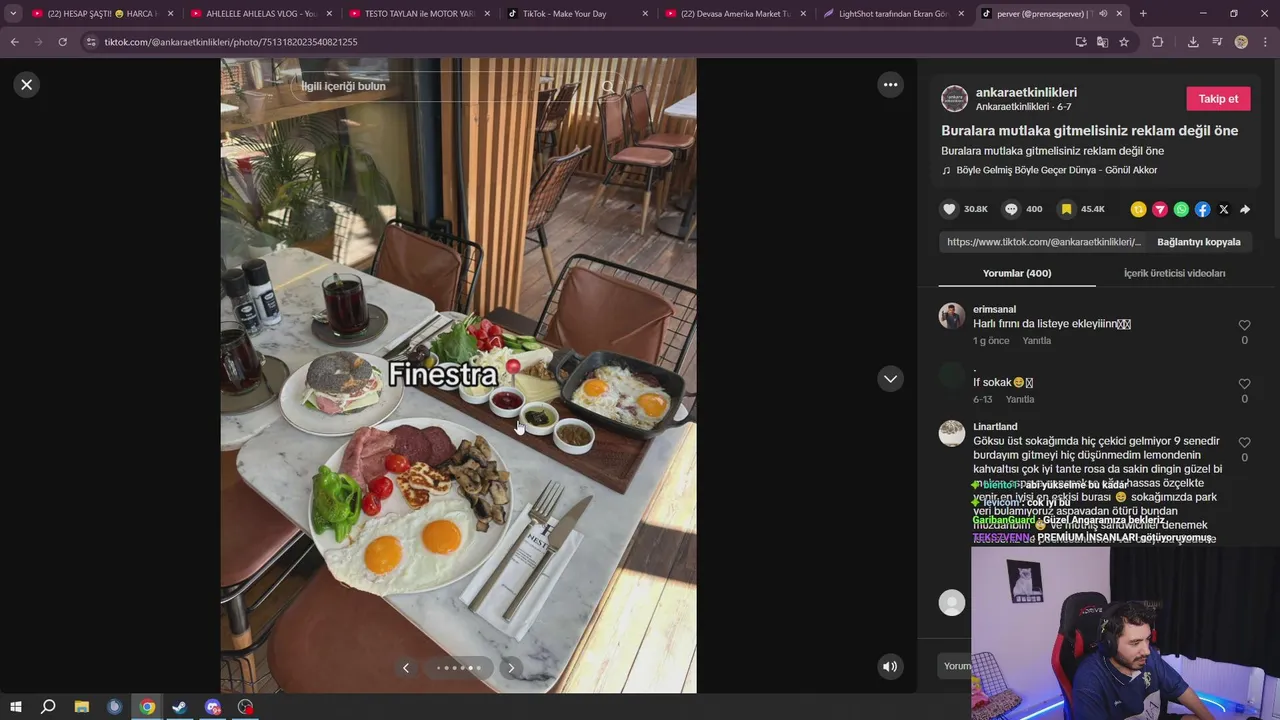Open the Chrome extensions puzzle icon

1158,42
